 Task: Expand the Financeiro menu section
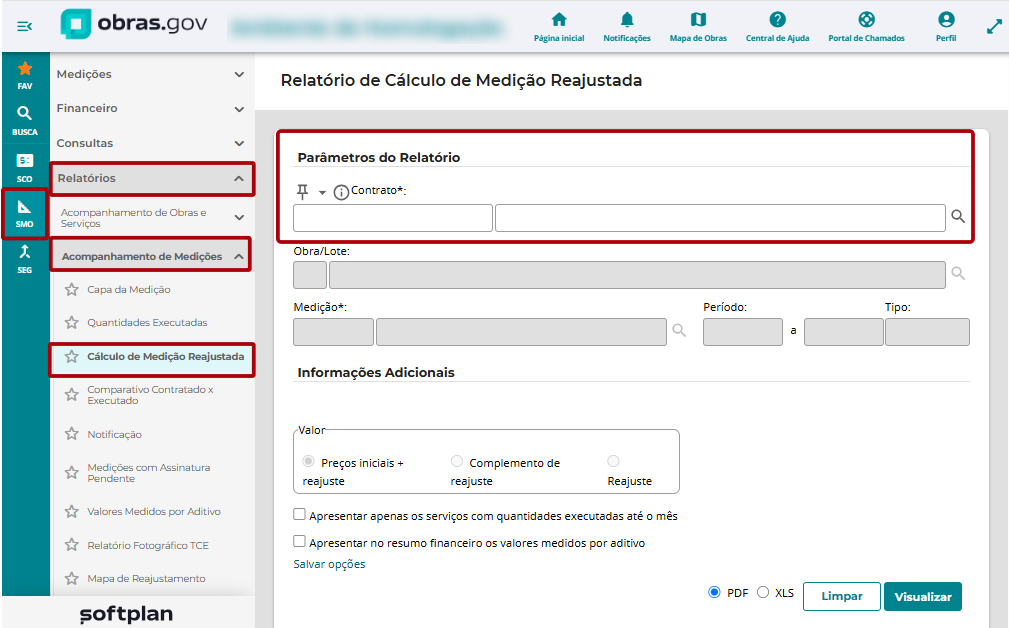(152, 108)
